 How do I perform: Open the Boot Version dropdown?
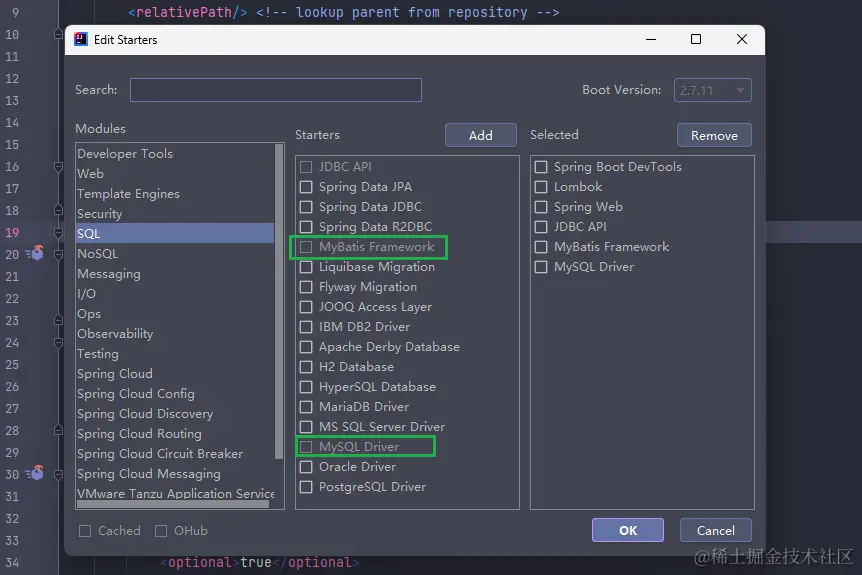tap(712, 90)
